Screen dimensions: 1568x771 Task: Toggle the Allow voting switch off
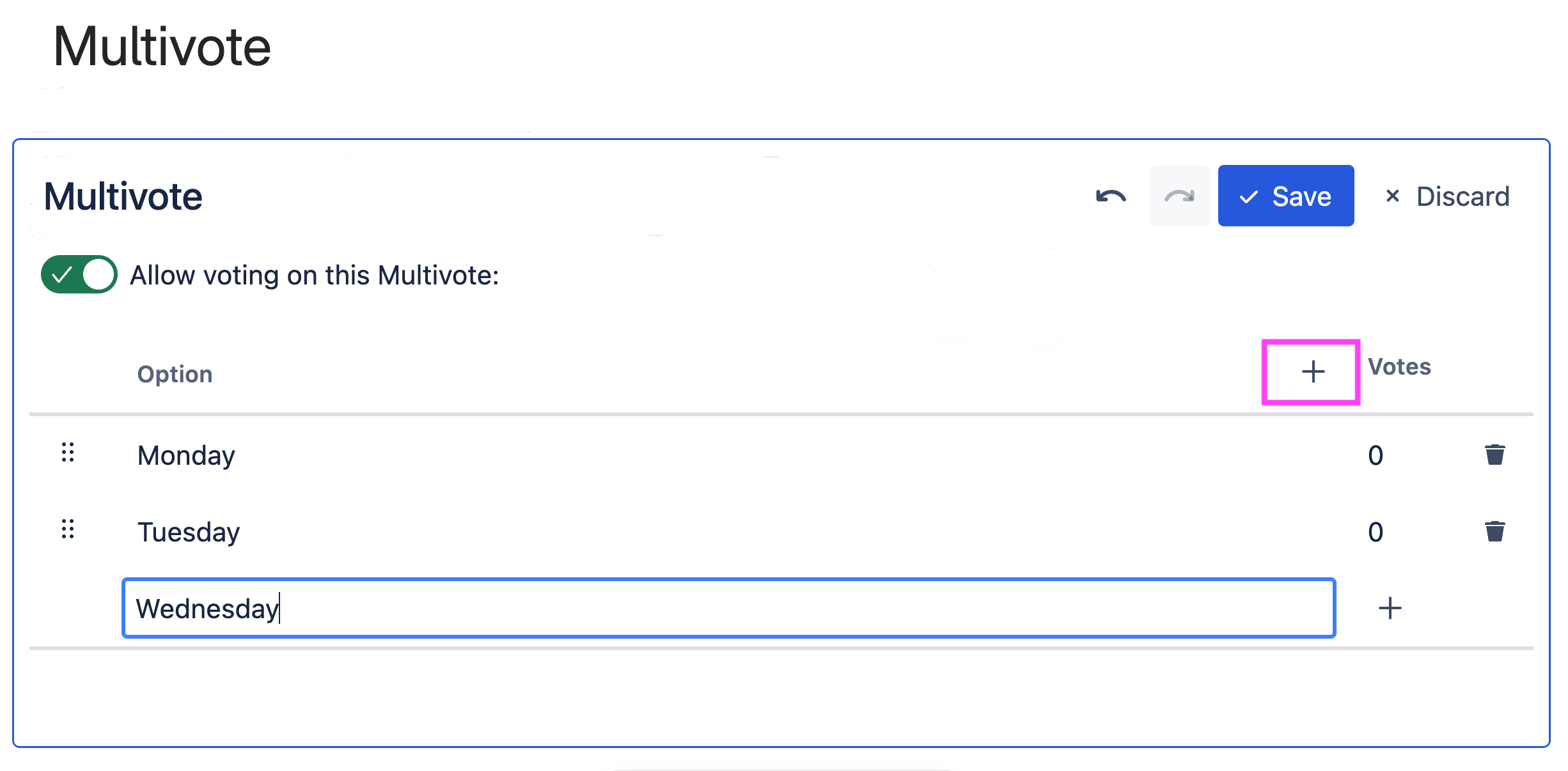click(79, 275)
